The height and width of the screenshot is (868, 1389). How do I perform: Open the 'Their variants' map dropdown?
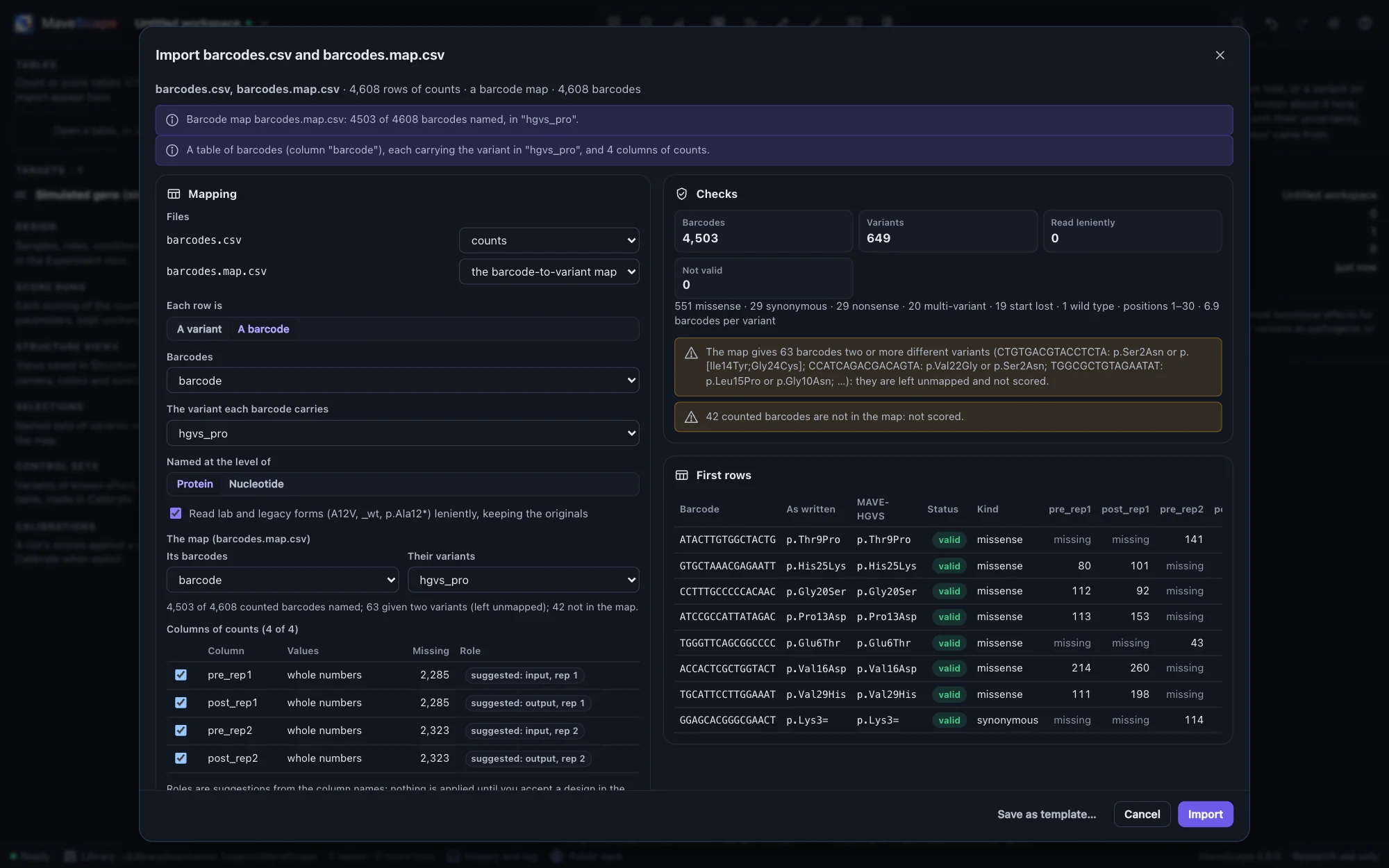click(x=523, y=580)
